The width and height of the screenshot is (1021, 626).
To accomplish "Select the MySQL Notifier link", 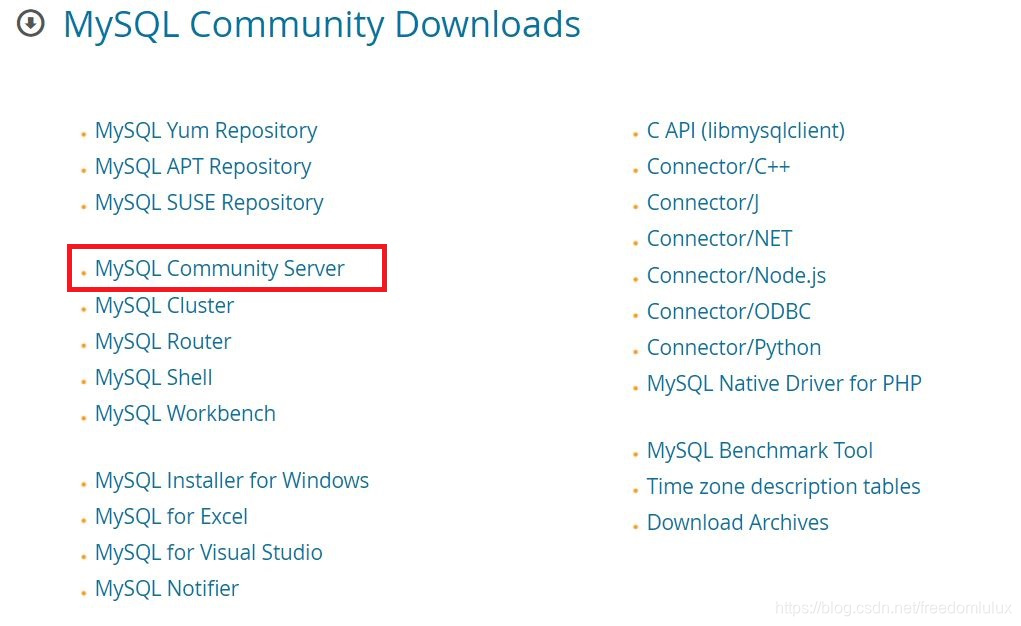I will [x=167, y=589].
